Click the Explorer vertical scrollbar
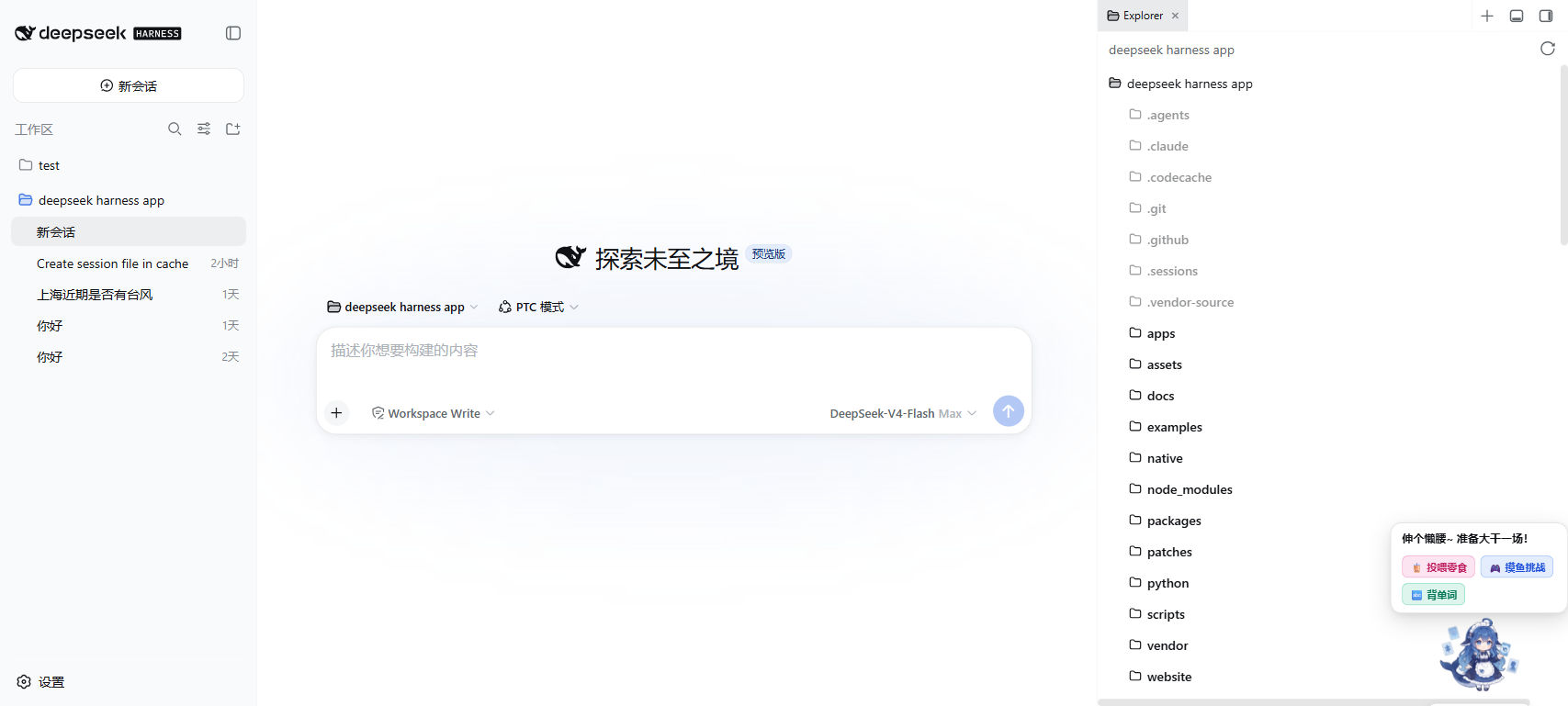Screen dimensions: 1568x706 [1563, 155]
